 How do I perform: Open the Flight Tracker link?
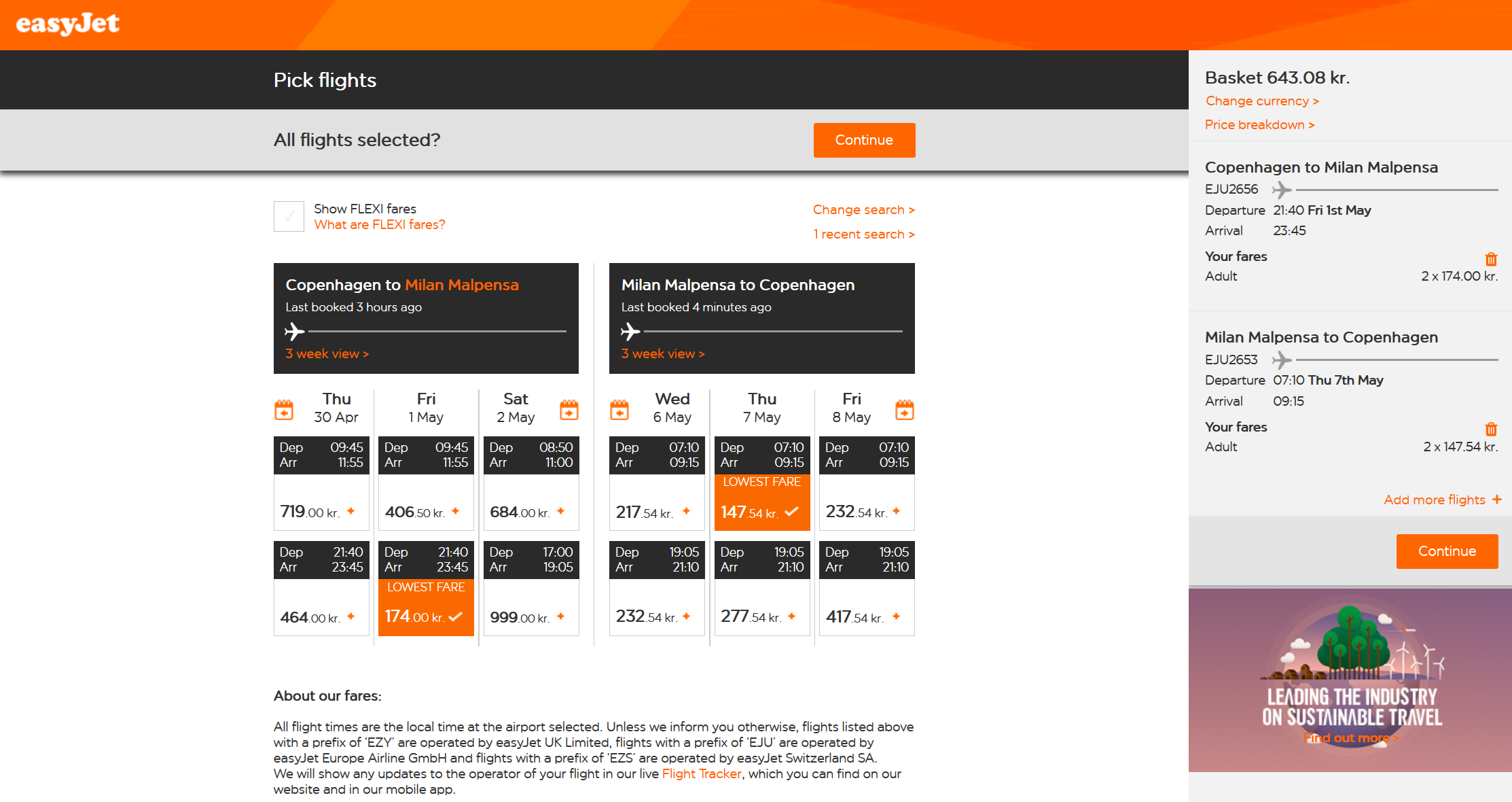(x=701, y=774)
